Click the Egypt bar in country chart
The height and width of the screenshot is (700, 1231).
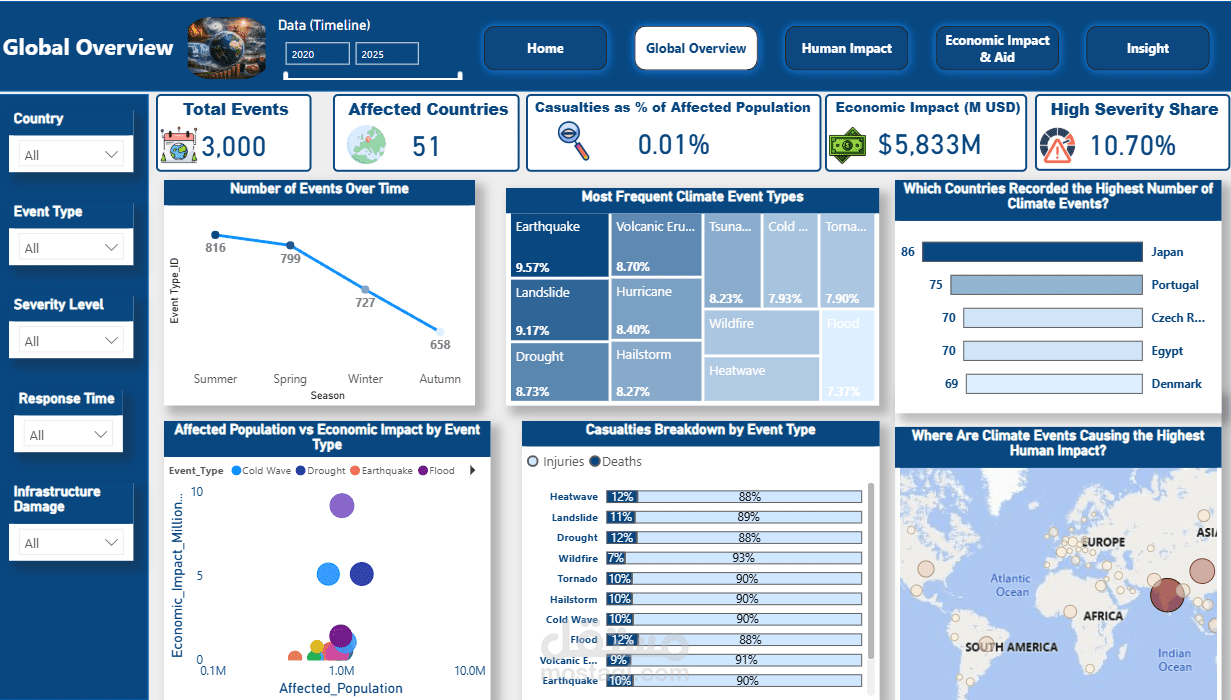click(x=1054, y=351)
